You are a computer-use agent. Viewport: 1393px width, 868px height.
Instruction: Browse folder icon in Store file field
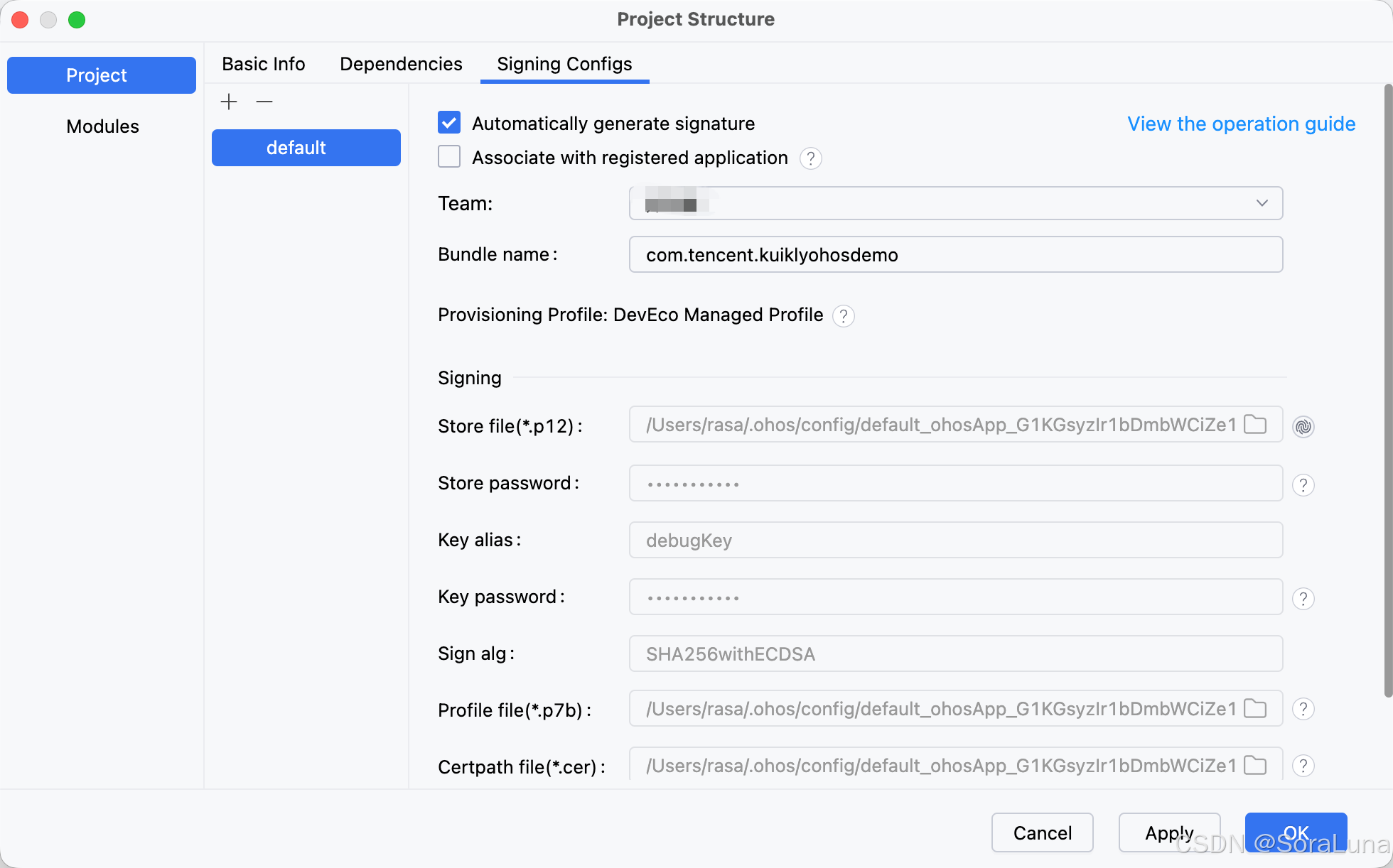pos(1255,425)
